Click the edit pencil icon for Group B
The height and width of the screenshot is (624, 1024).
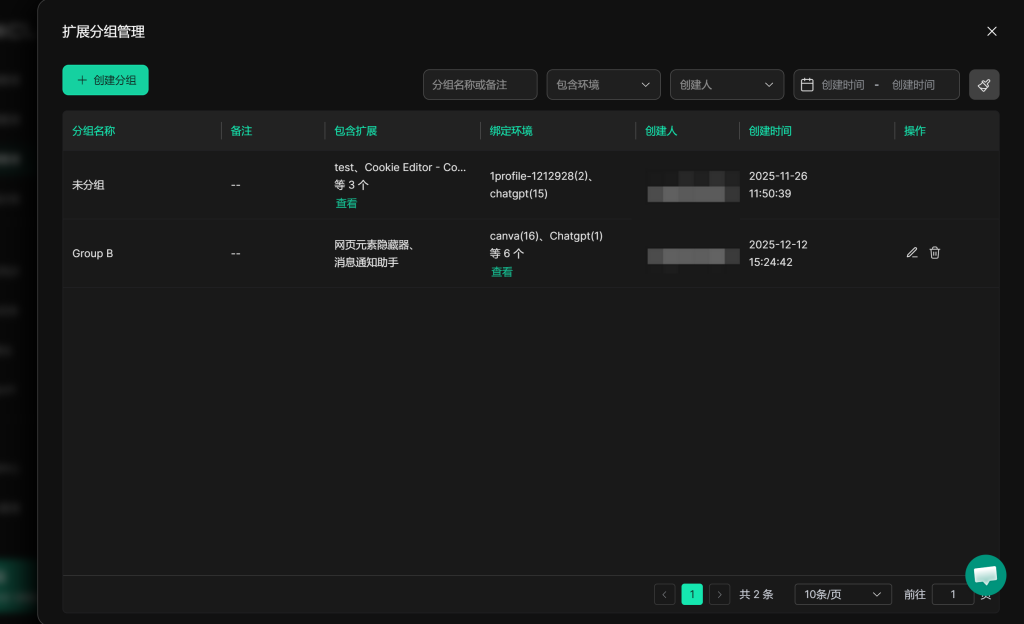click(912, 253)
